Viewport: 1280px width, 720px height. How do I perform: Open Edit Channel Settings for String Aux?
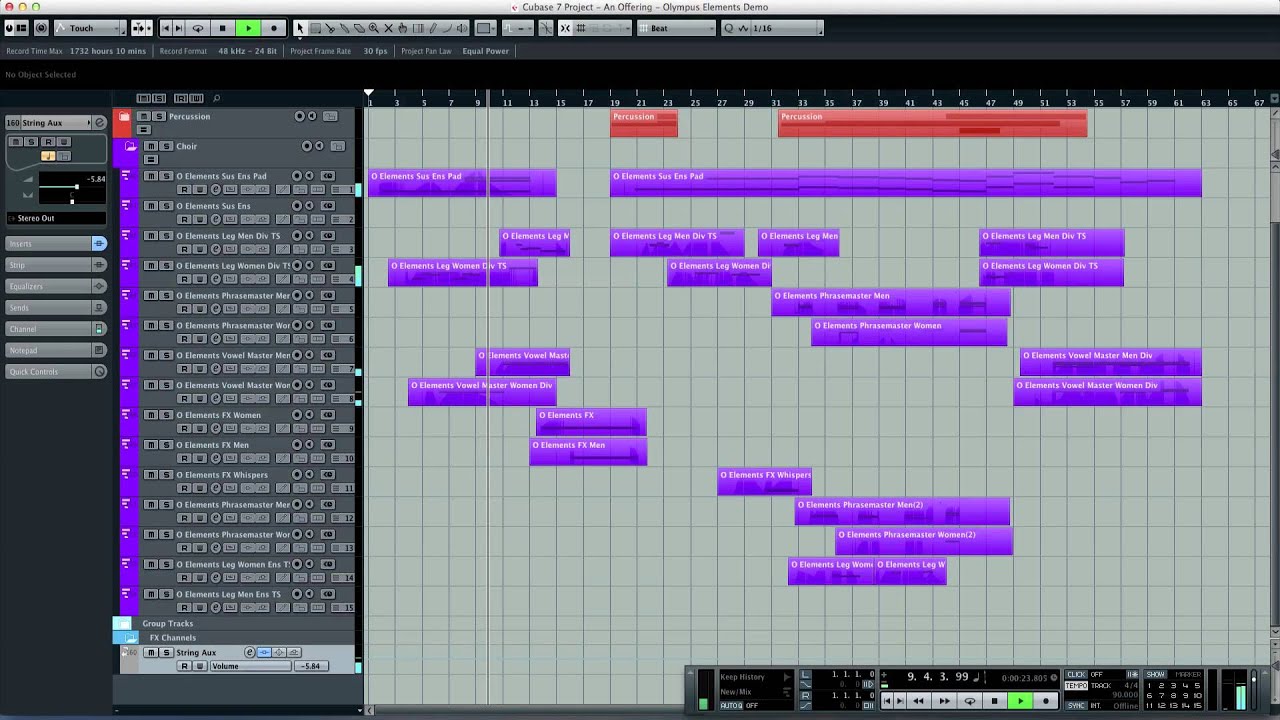click(x=249, y=652)
